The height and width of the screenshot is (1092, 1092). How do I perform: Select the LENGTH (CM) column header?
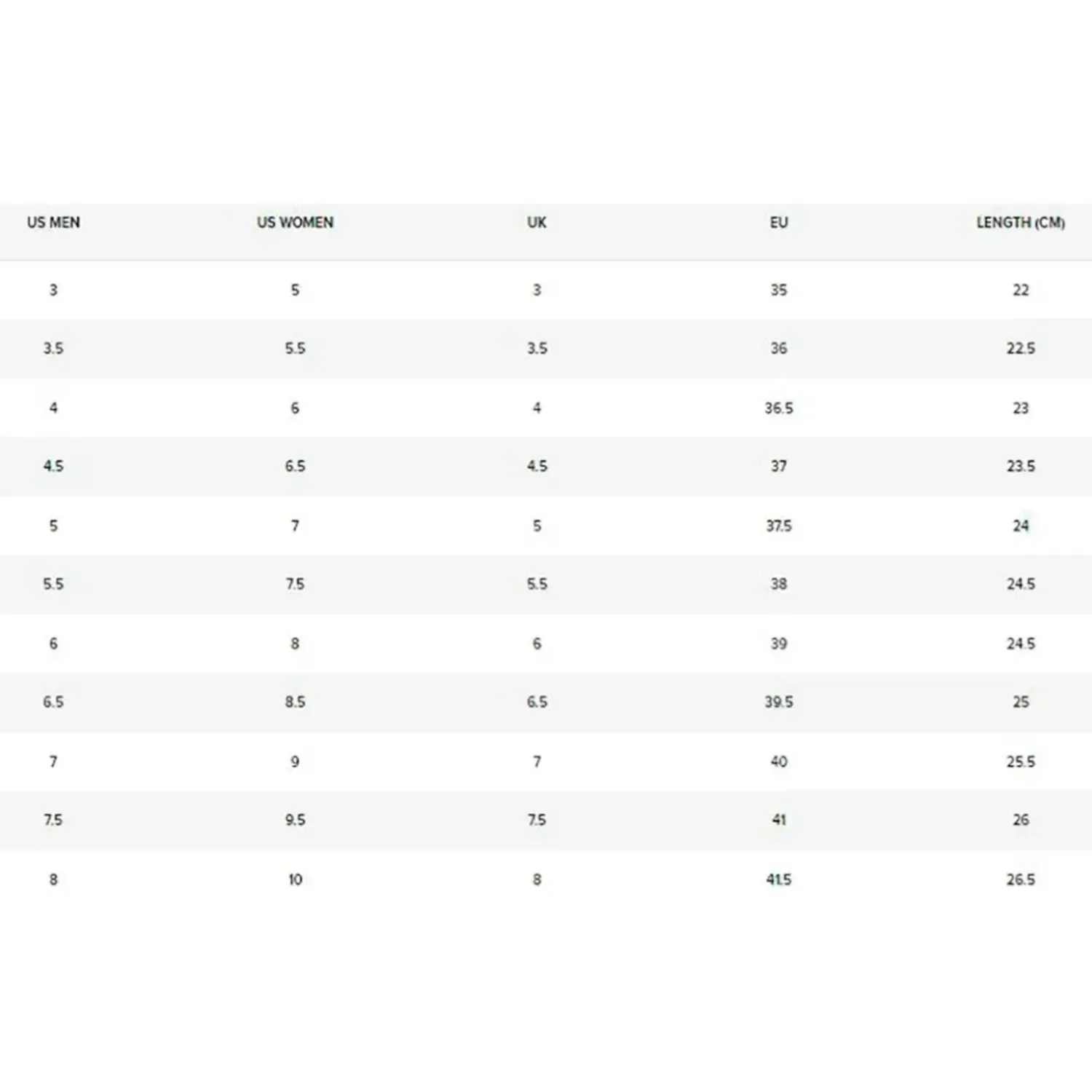point(1020,223)
